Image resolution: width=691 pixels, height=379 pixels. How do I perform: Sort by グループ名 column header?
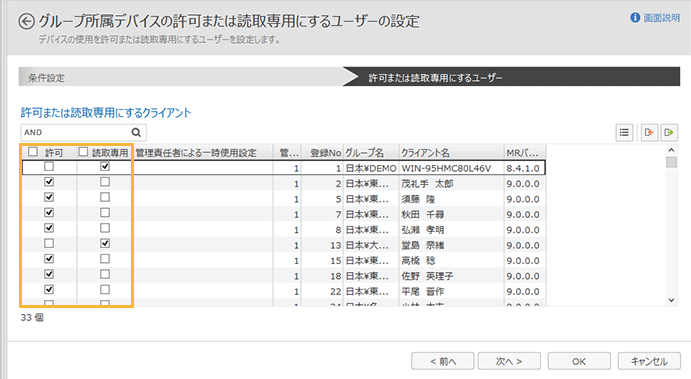tap(371, 152)
